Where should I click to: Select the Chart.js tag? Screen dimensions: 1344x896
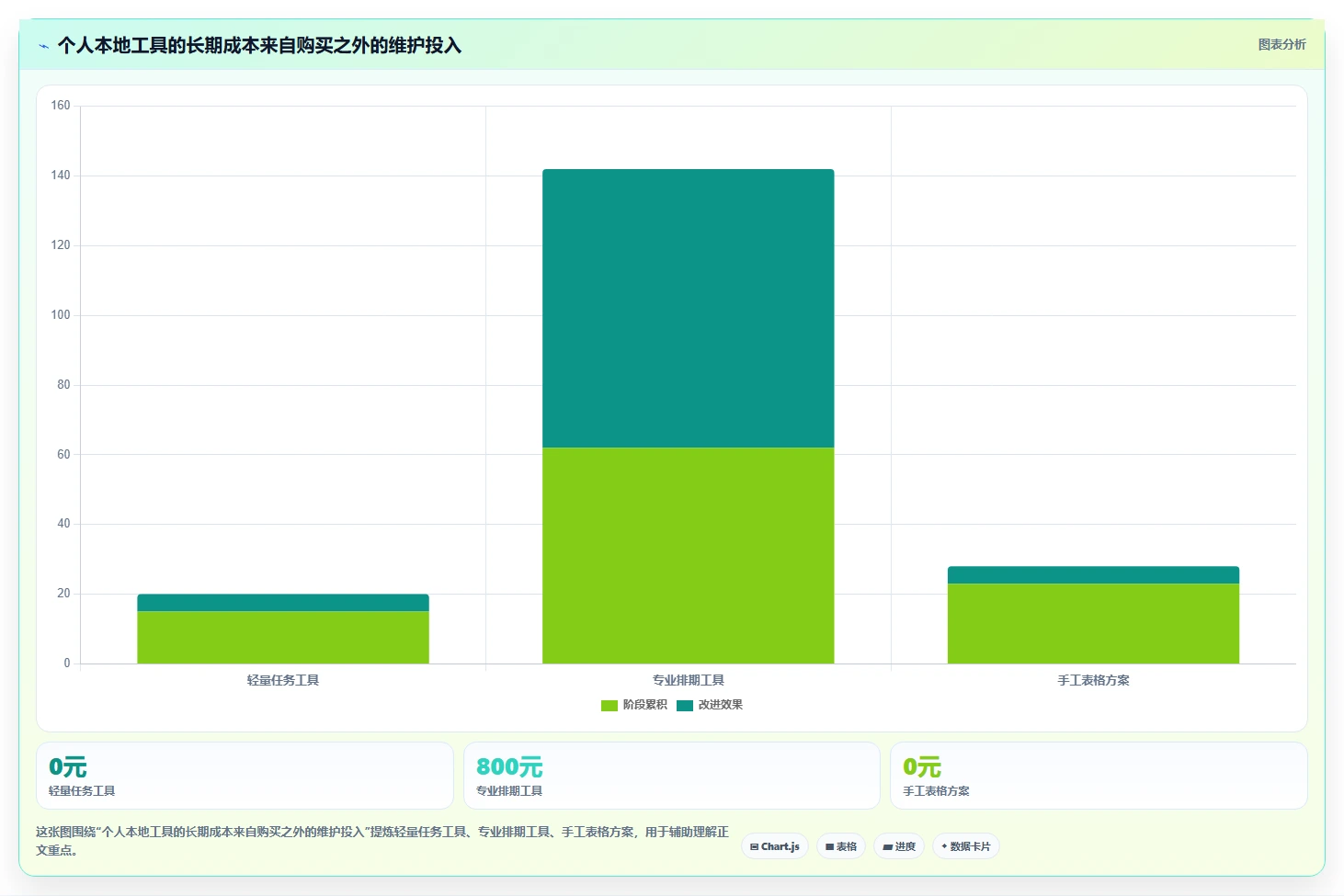click(x=775, y=846)
